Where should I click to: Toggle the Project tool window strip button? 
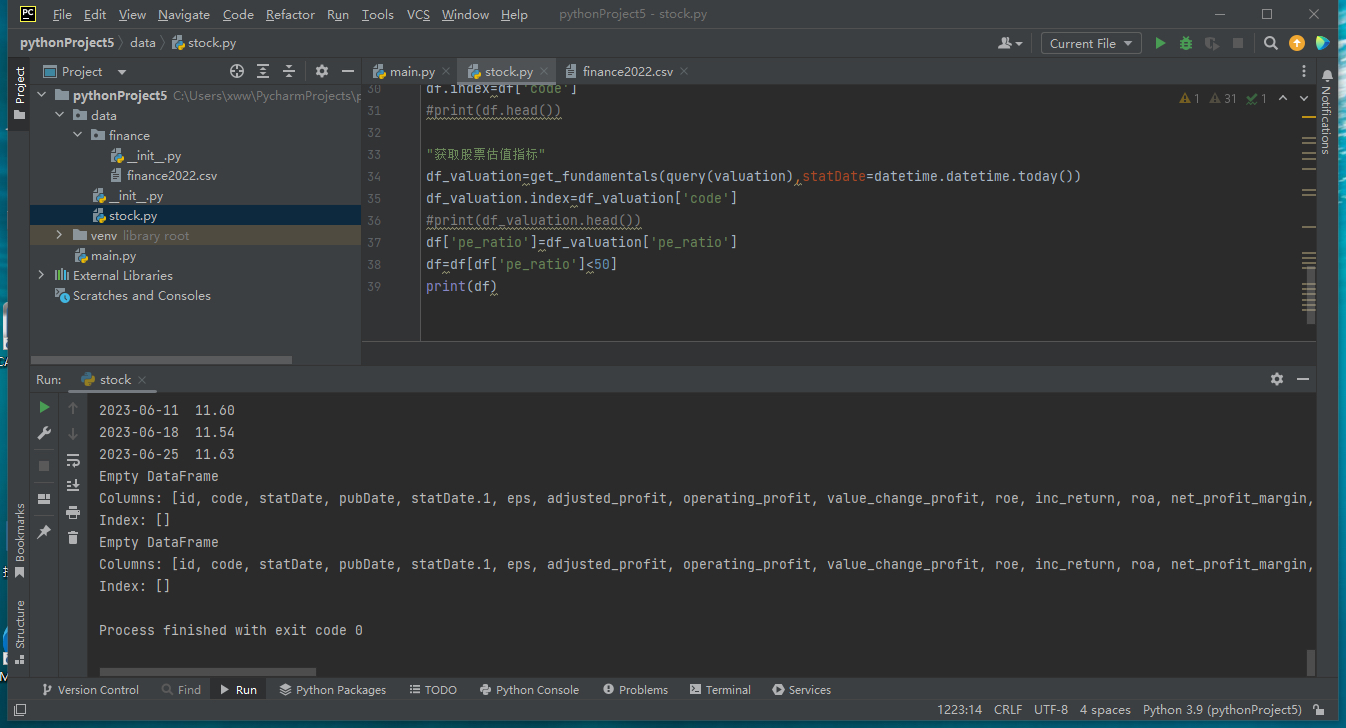click(20, 93)
